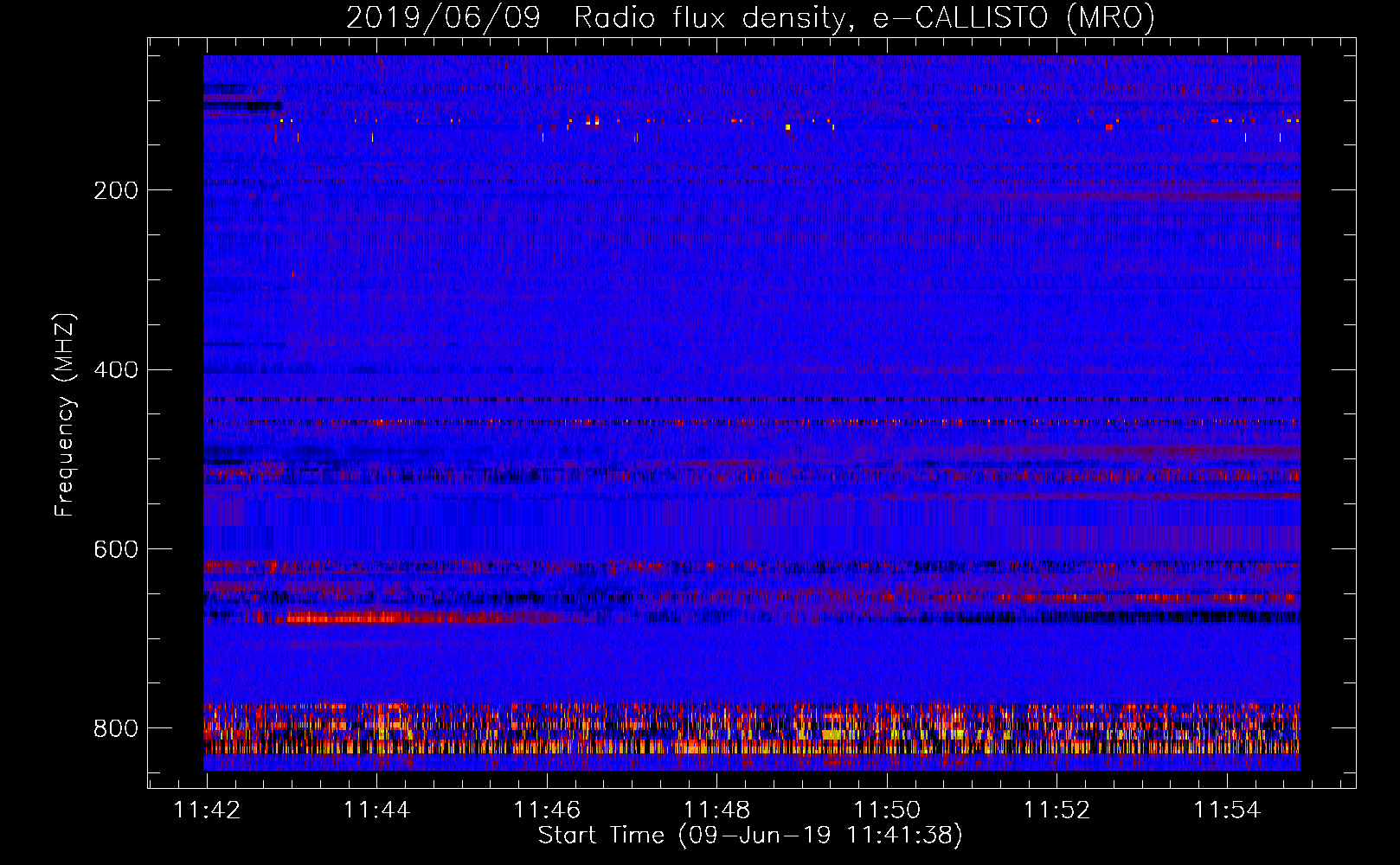Viewport: 1400px width, 865px height.
Task: Click the 11:48 time tick label
Action: pyautogui.click(x=716, y=811)
